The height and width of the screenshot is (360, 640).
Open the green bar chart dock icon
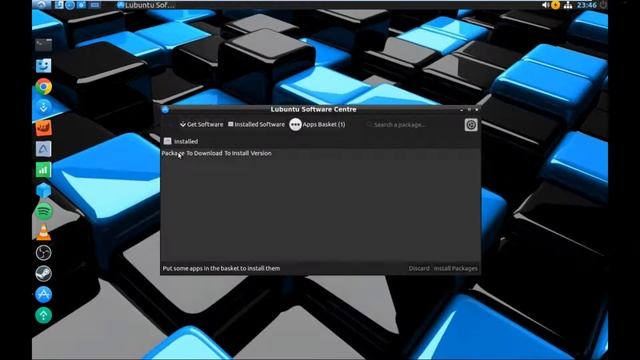tap(43, 170)
